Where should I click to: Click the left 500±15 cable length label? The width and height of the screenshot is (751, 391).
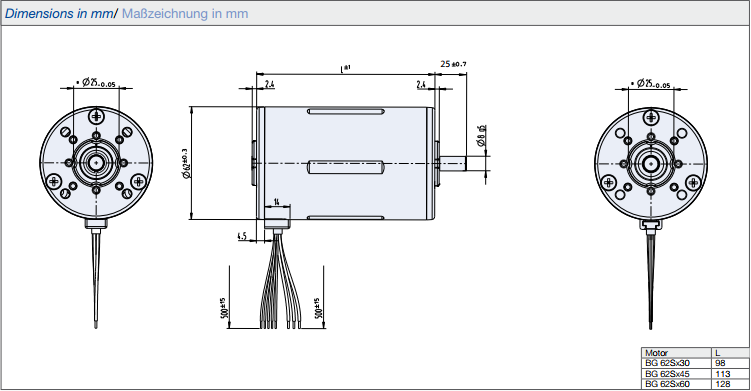point(224,309)
